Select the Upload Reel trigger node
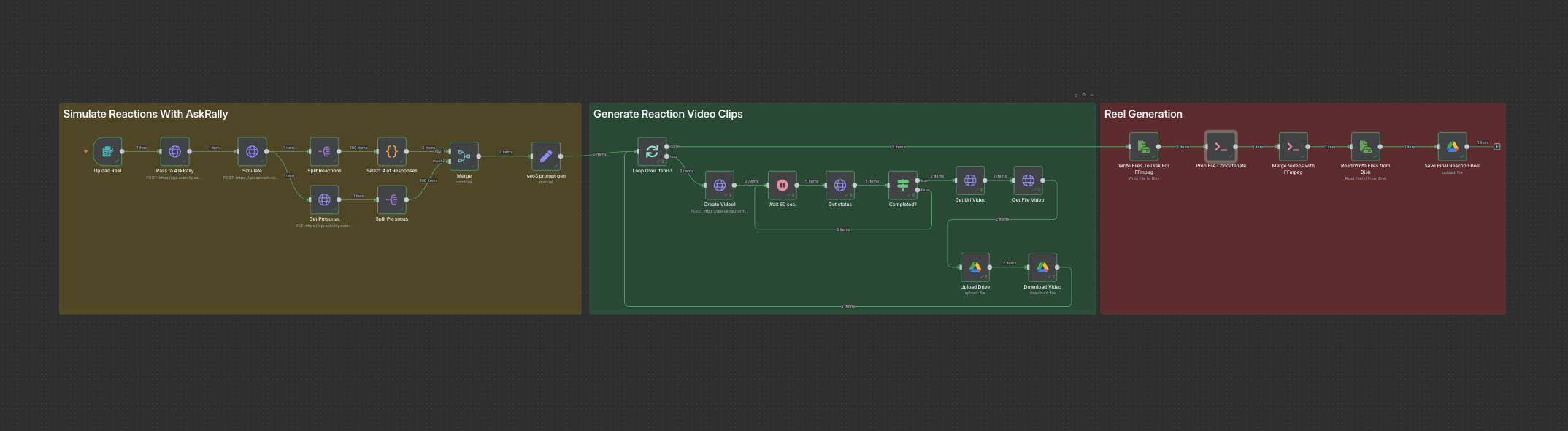The height and width of the screenshot is (431, 1568). point(107,151)
